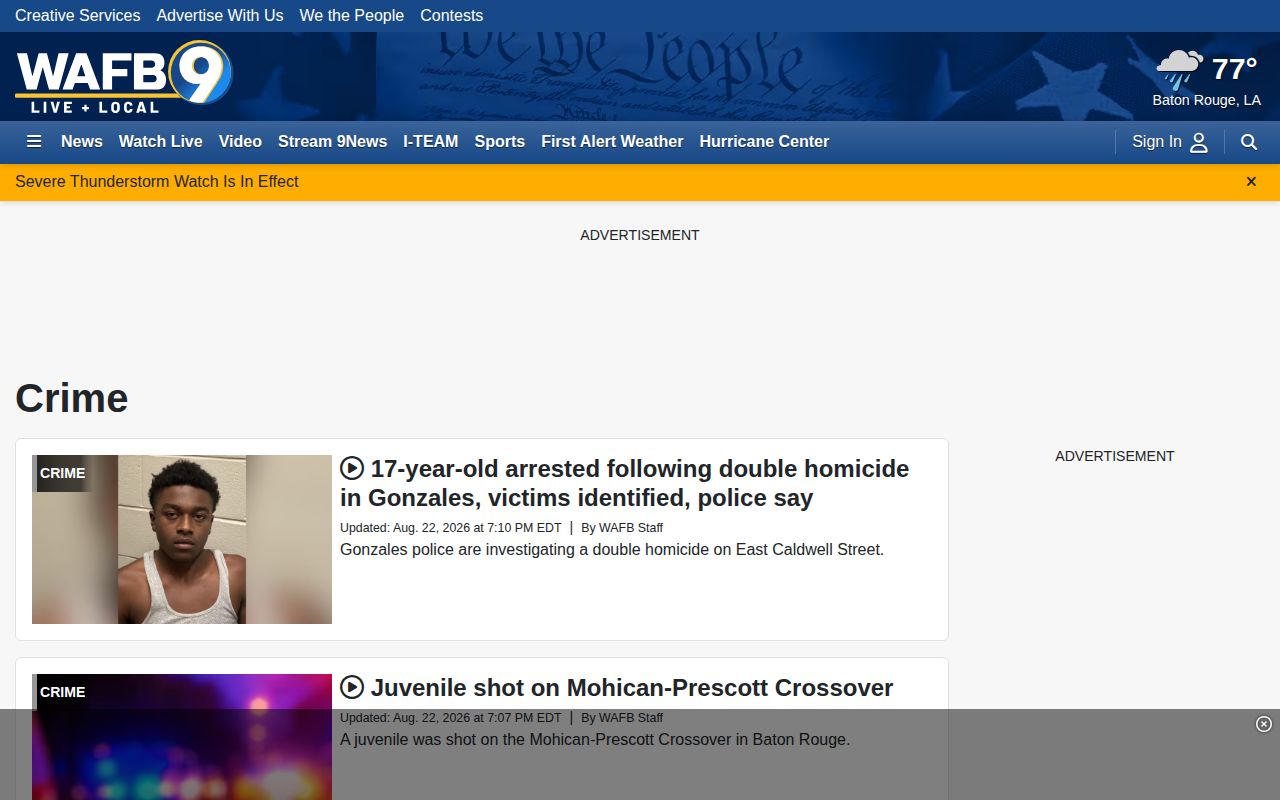Click the Sign In user icon
This screenshot has width=1280, height=800.
1199,142
